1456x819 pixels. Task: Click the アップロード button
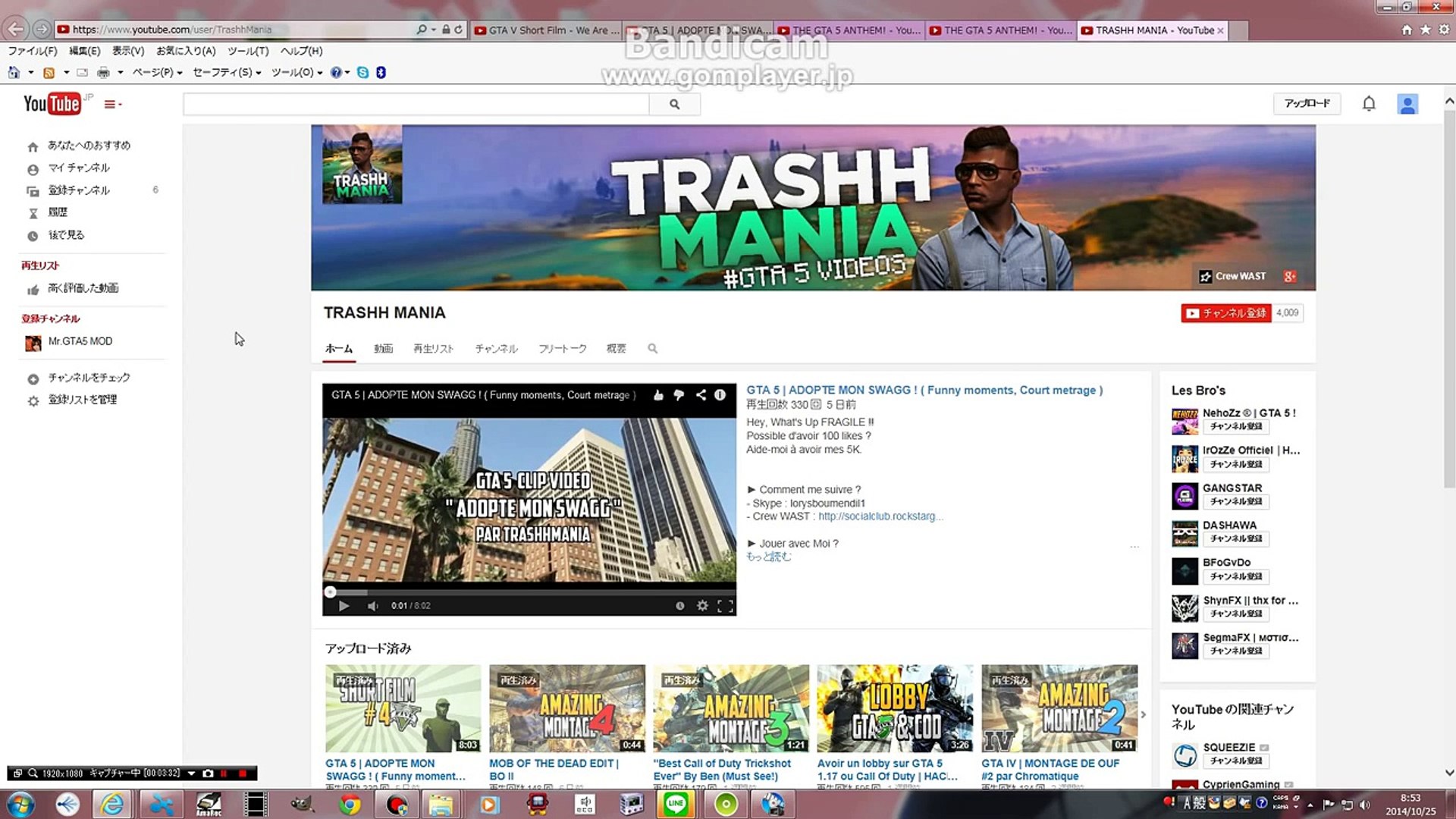point(1307,104)
